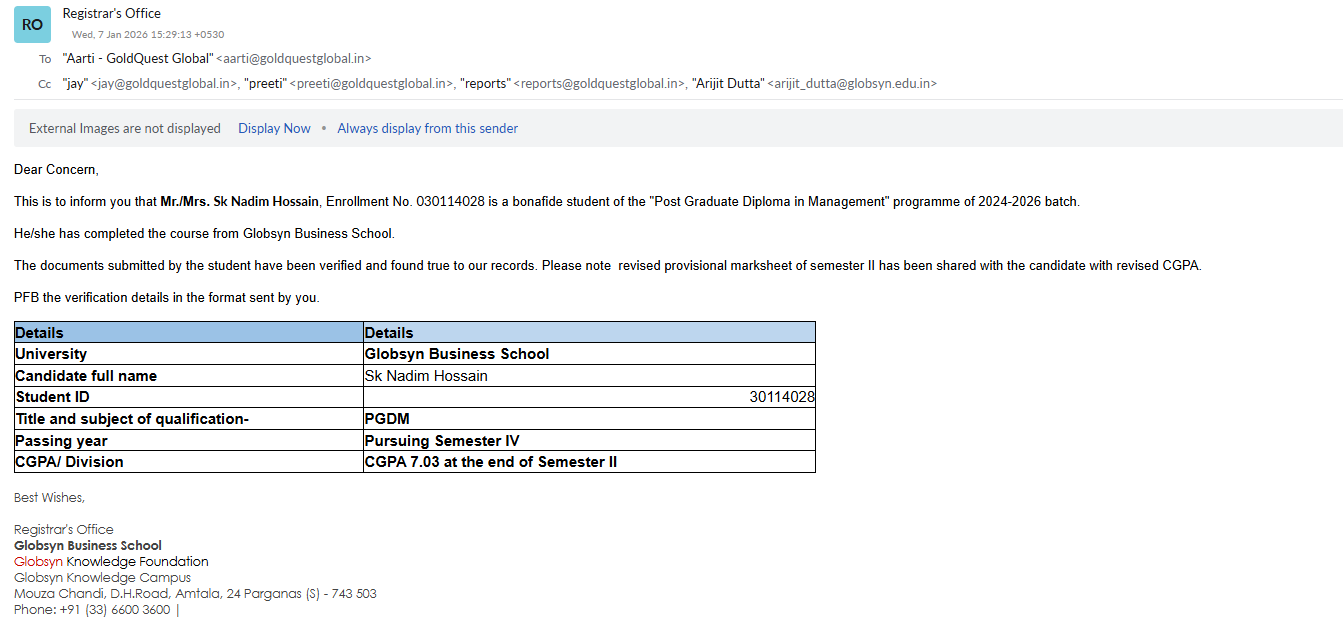Screen dimensions: 1343x625
Task: Click the email timestamp Wed, 7 Jan 2026
Action: (x=147, y=34)
